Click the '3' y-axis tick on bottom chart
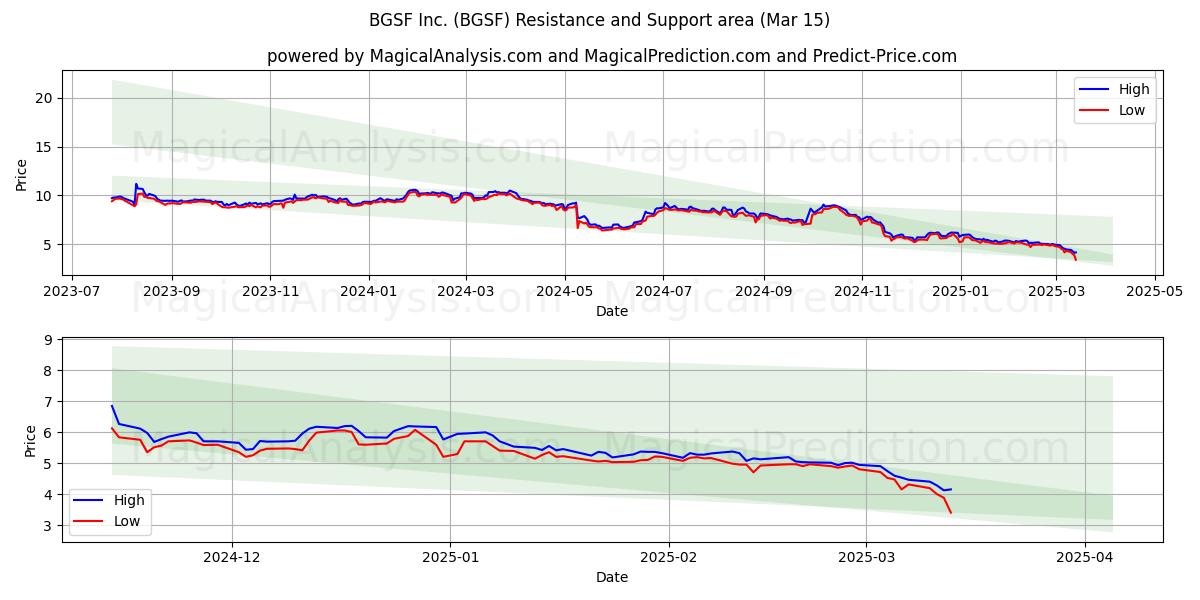Screen dimensions: 1200x600 pyautogui.click(x=47, y=526)
